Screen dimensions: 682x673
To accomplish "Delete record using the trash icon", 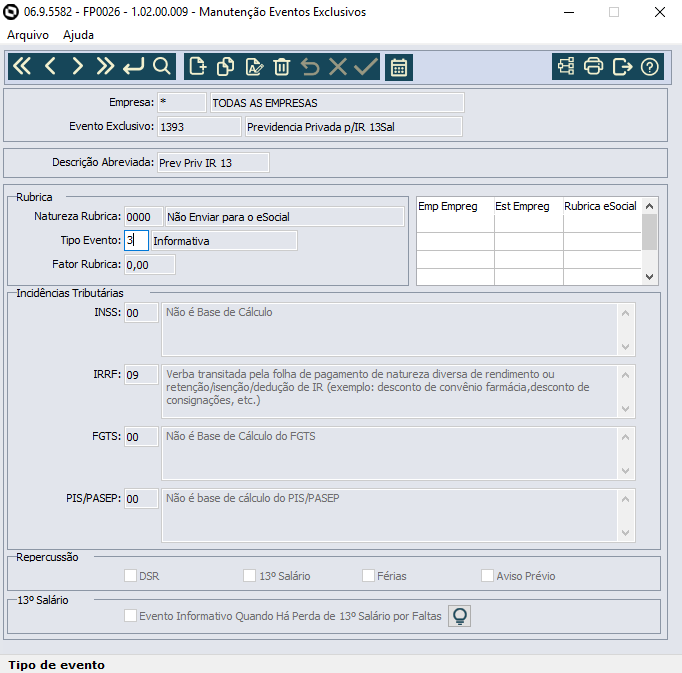I will (x=281, y=67).
